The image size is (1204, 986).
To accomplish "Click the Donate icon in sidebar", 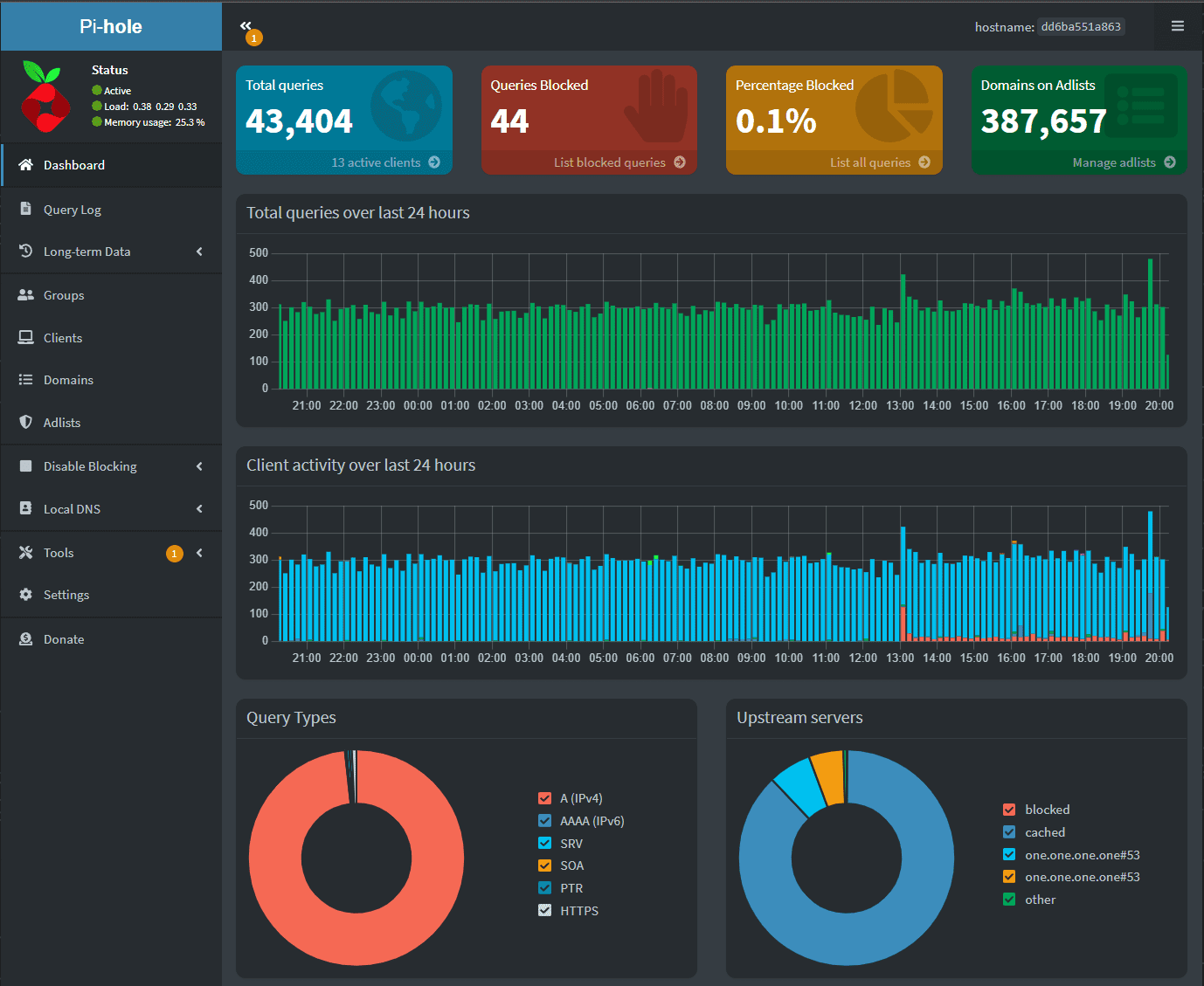I will coord(26,639).
